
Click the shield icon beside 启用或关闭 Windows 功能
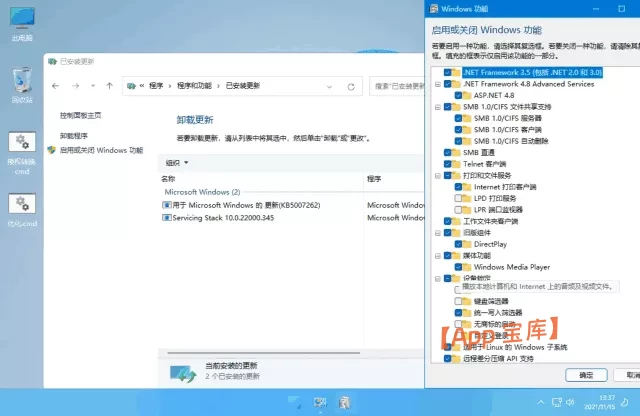click(x=51, y=150)
